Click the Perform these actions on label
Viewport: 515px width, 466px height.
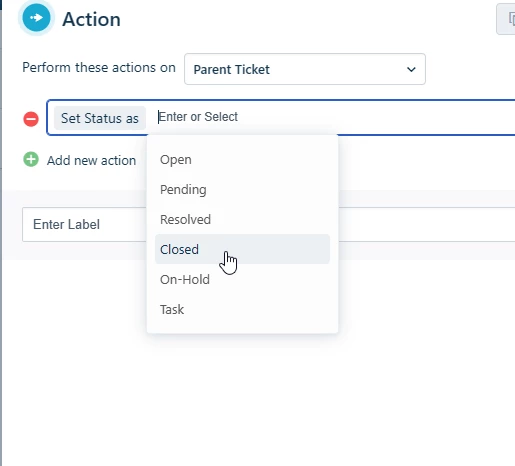(x=99, y=68)
